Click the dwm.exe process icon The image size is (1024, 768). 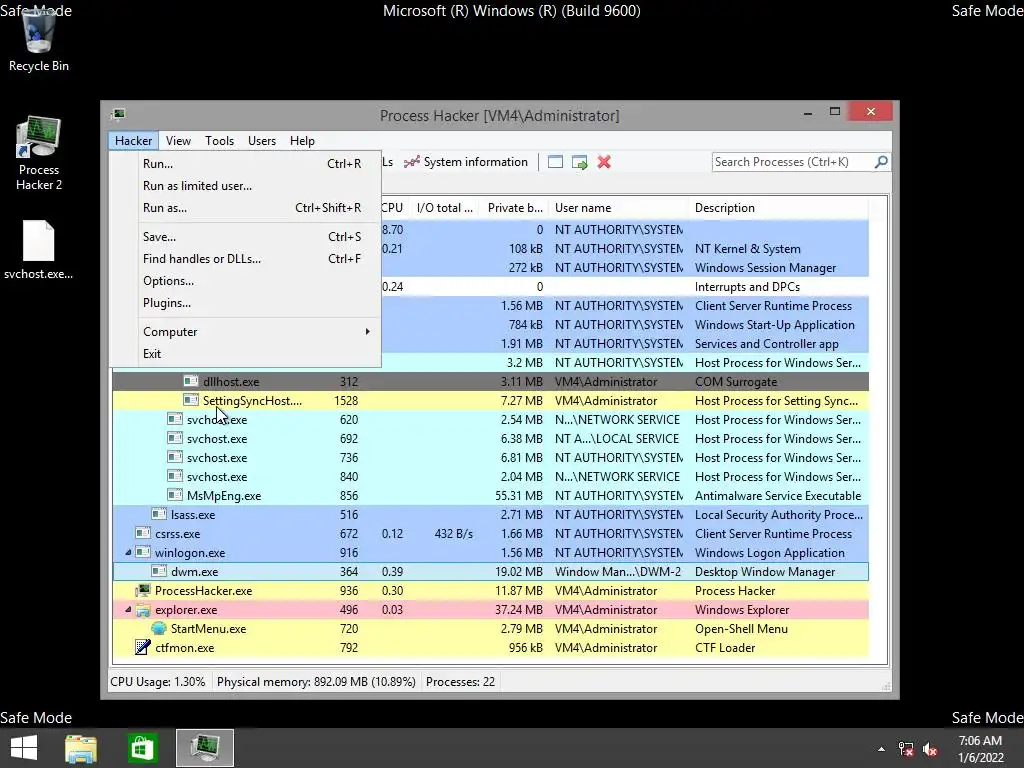coord(159,571)
